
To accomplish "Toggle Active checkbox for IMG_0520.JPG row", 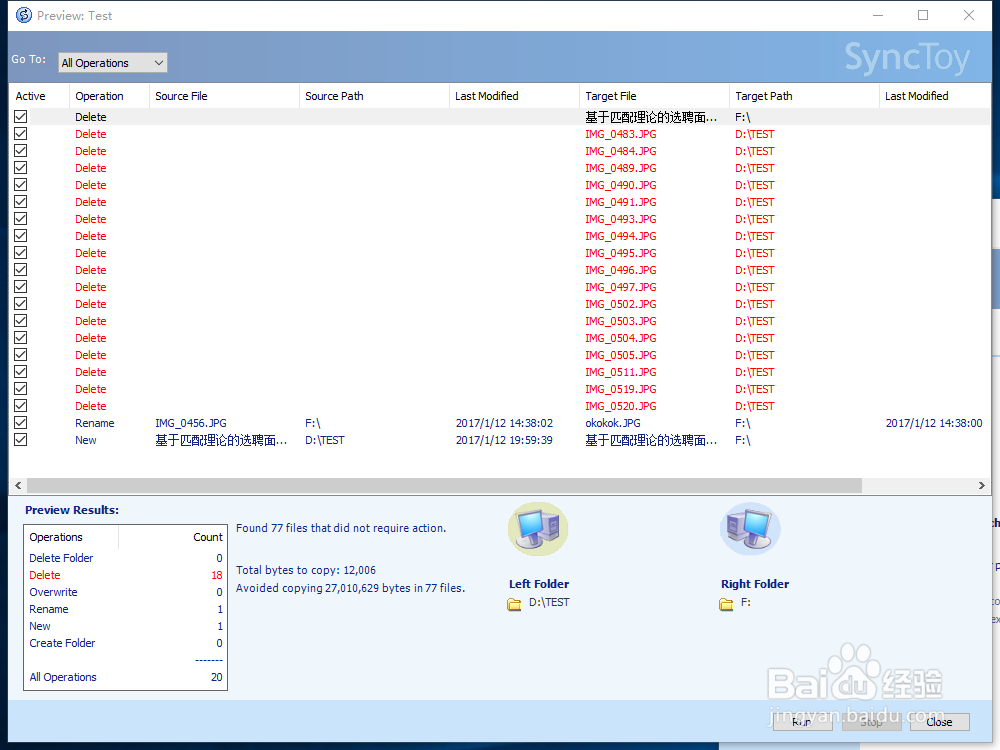I will [20, 406].
